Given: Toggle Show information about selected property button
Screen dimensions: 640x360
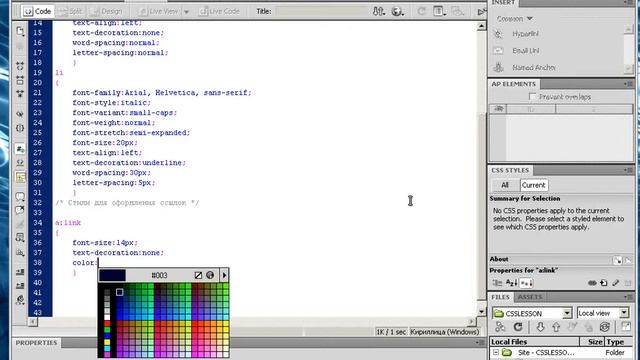Looking at the screenshot, I should click(617, 260).
